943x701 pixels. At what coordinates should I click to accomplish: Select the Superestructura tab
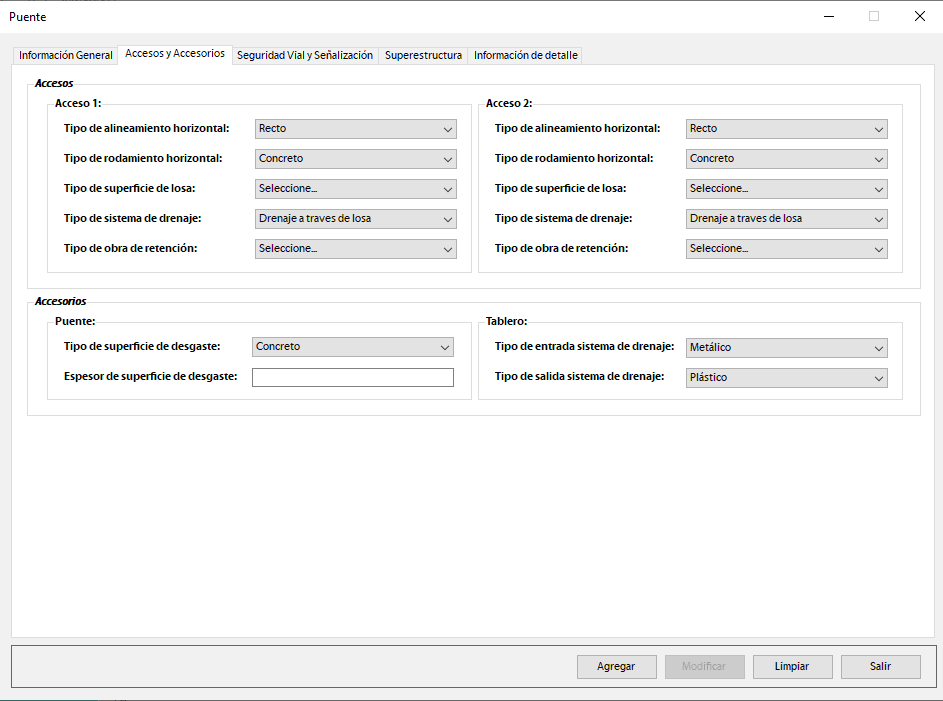(423, 56)
